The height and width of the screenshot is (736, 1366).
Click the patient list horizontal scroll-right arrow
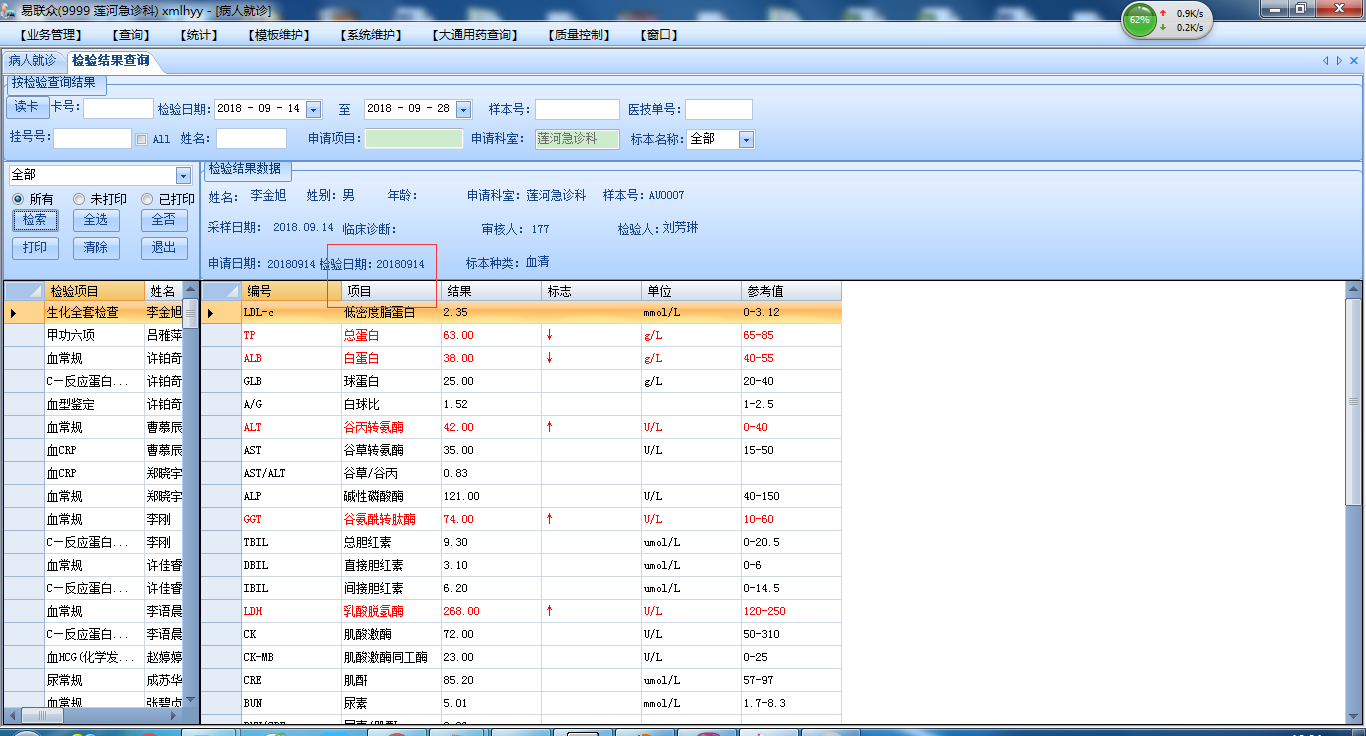point(175,715)
